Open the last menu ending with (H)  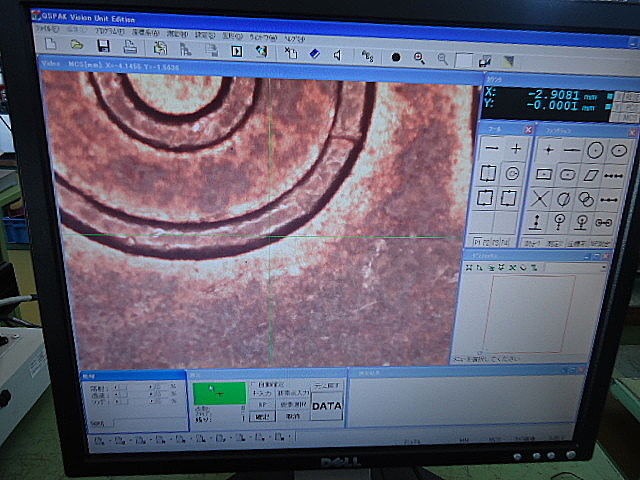point(294,39)
